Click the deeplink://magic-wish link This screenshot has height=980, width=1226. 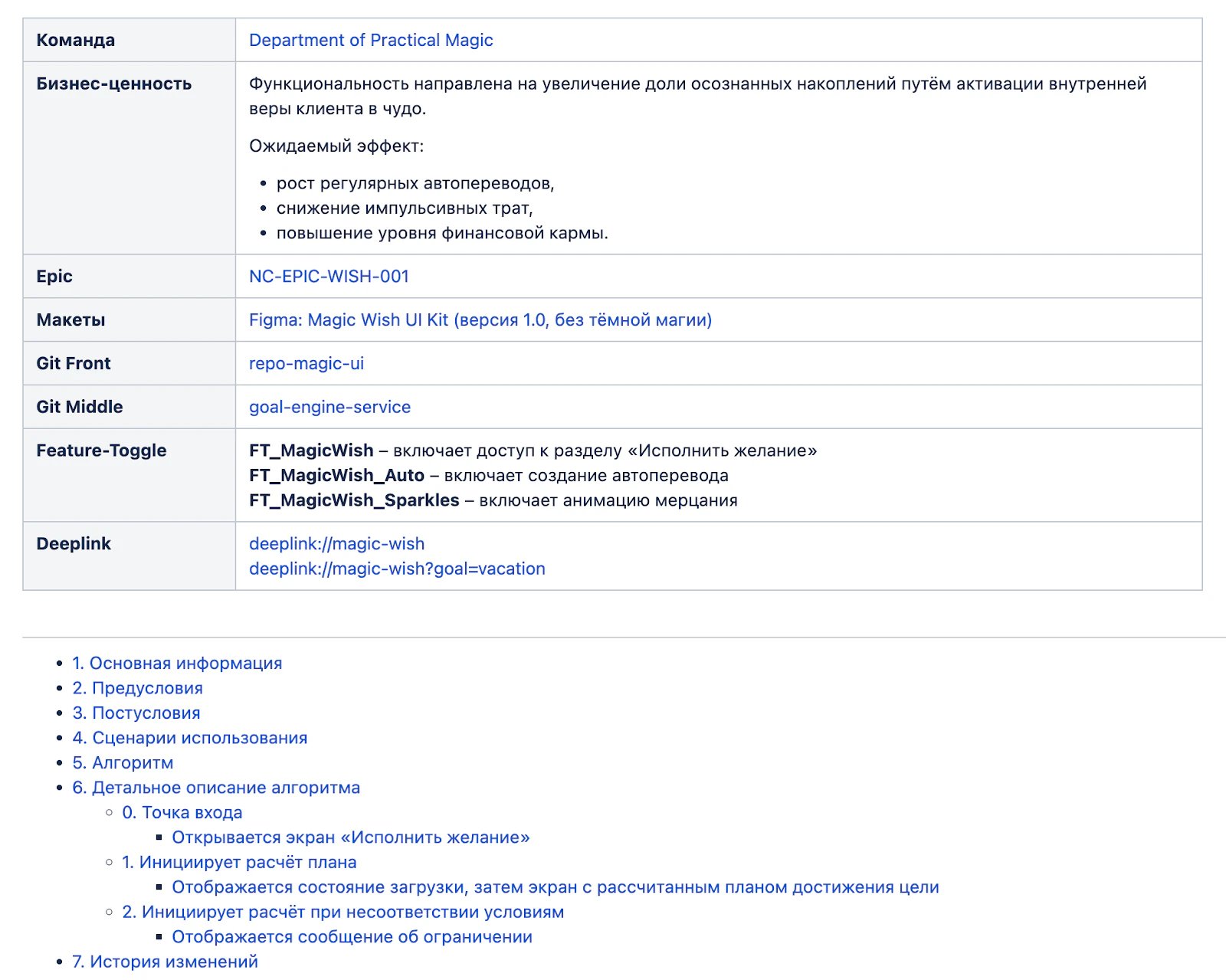coord(336,543)
